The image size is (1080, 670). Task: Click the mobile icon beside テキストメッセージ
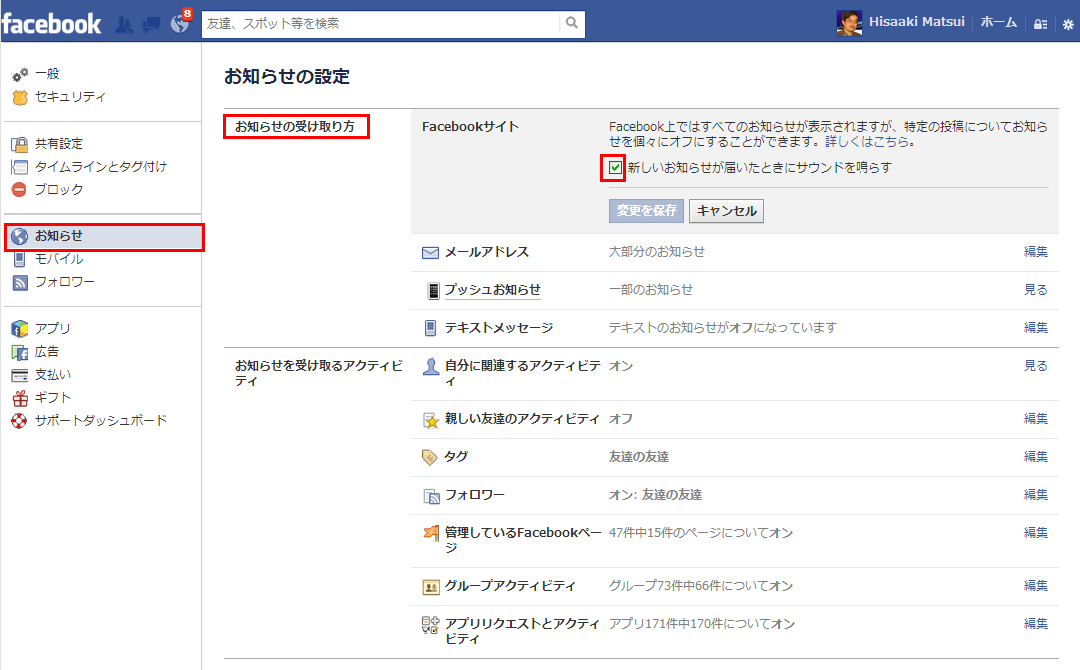(430, 328)
